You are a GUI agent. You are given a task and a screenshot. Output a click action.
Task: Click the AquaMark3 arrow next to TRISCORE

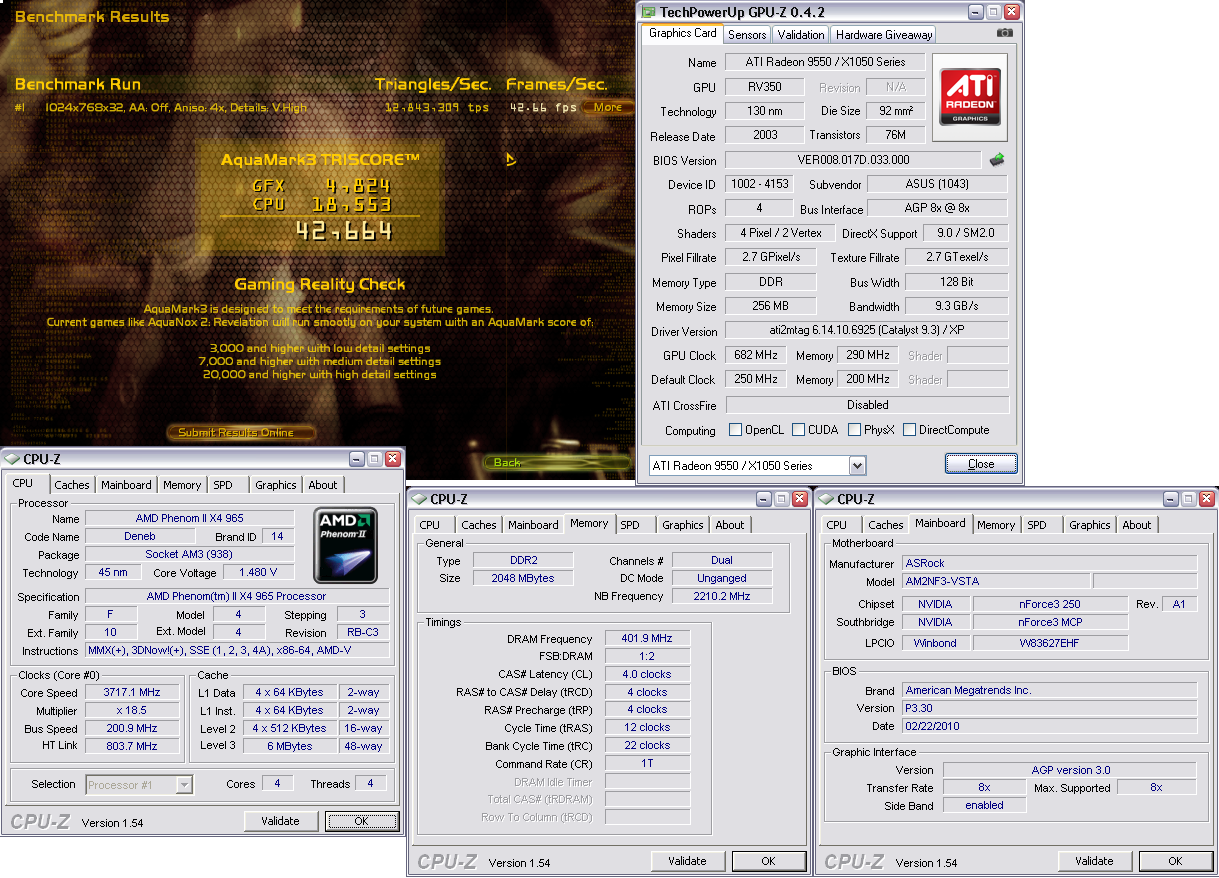[511, 159]
